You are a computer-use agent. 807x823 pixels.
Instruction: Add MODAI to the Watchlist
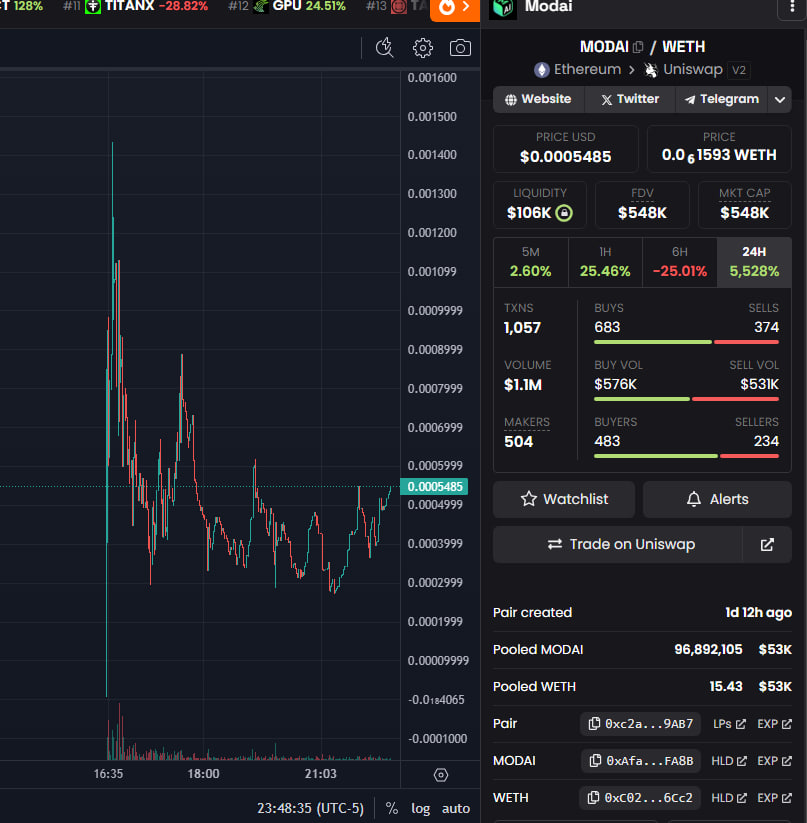tap(563, 499)
